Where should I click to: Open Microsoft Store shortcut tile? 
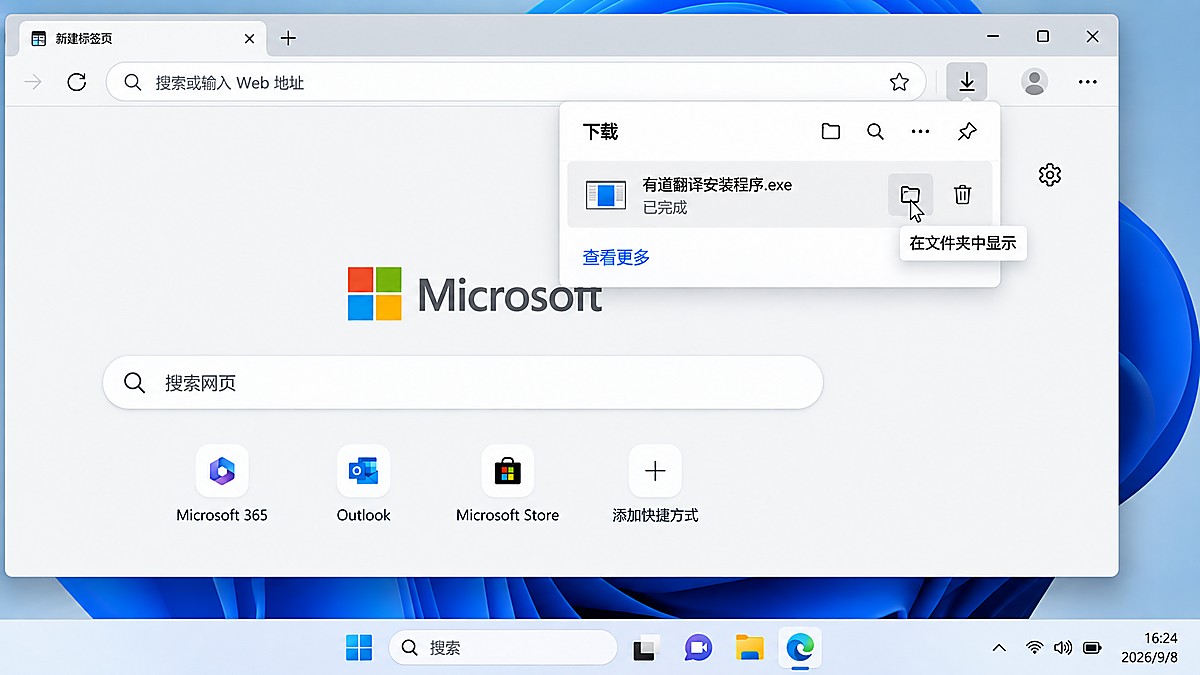coord(507,485)
